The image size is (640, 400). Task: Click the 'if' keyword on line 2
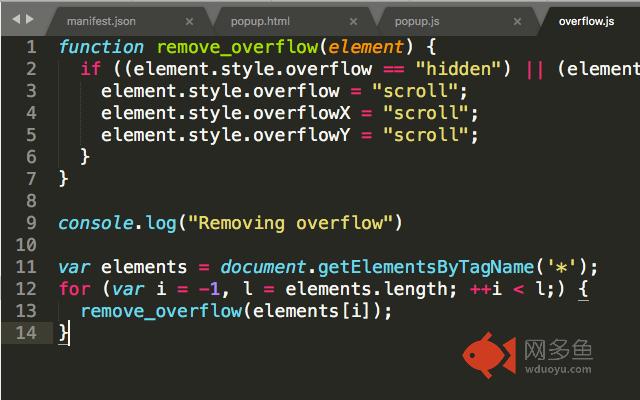pos(91,69)
